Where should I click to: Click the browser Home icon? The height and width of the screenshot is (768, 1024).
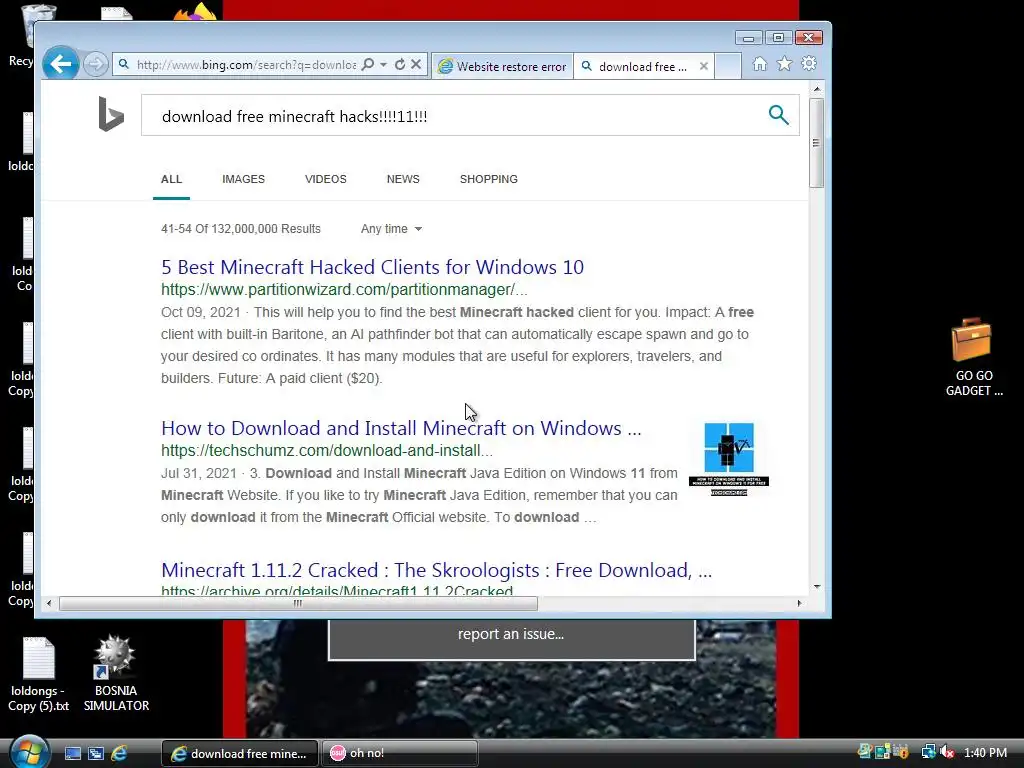pyautogui.click(x=760, y=64)
